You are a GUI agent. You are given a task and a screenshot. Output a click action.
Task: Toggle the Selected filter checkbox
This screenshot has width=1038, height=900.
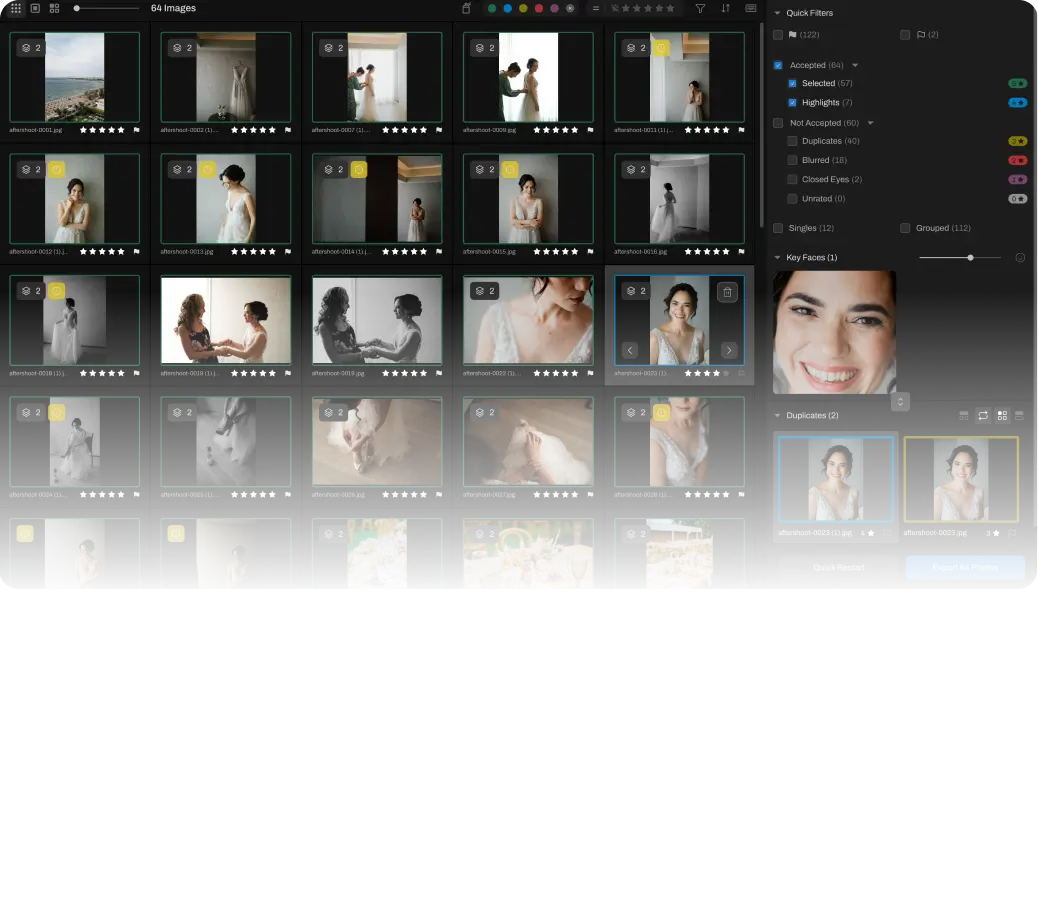point(793,83)
